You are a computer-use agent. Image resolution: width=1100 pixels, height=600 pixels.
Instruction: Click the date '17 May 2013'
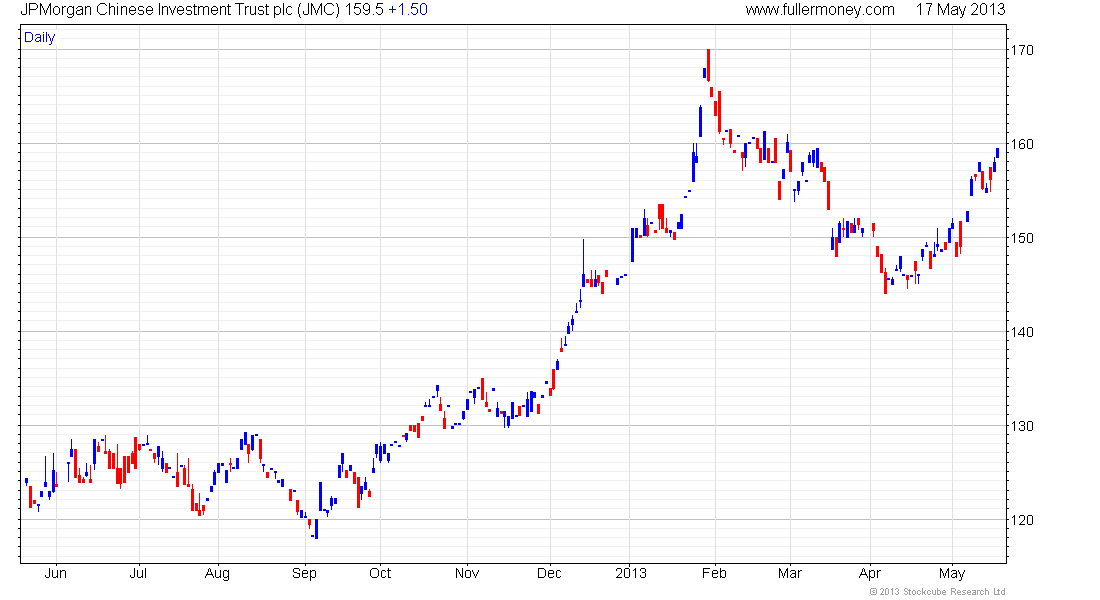960,10
